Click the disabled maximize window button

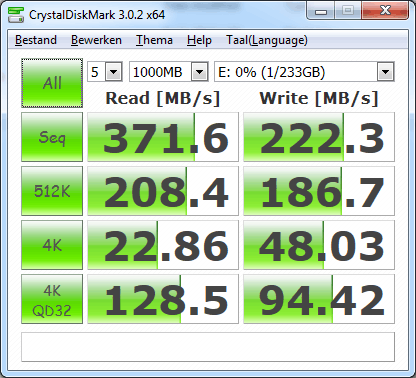[348, 11]
